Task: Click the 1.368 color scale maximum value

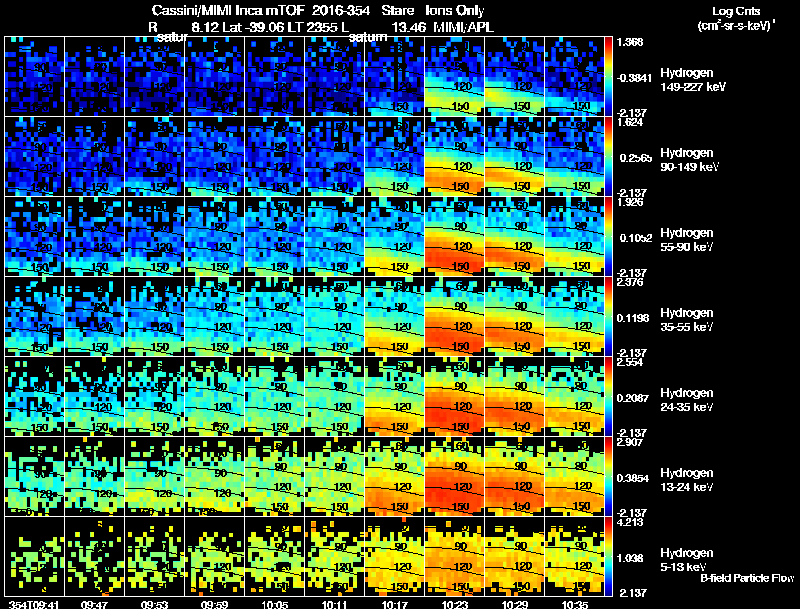Action: 630,42
